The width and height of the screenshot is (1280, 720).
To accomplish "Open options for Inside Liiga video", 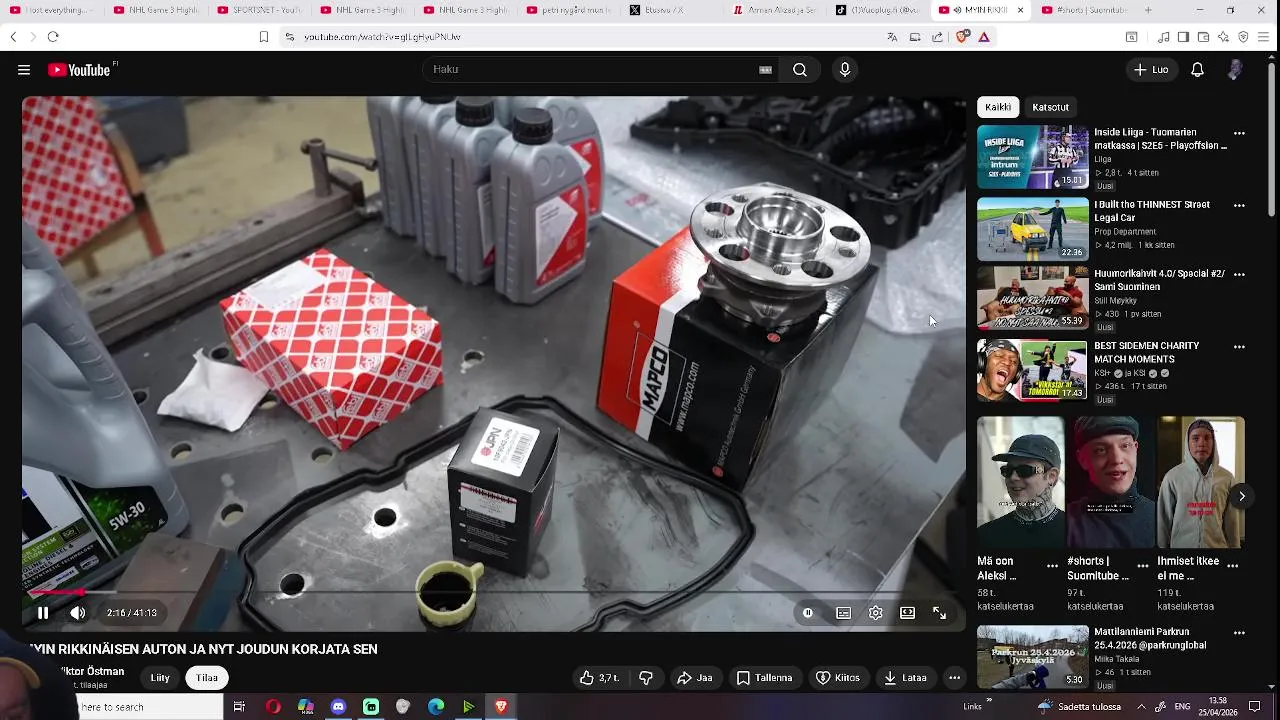I will [x=1239, y=134].
